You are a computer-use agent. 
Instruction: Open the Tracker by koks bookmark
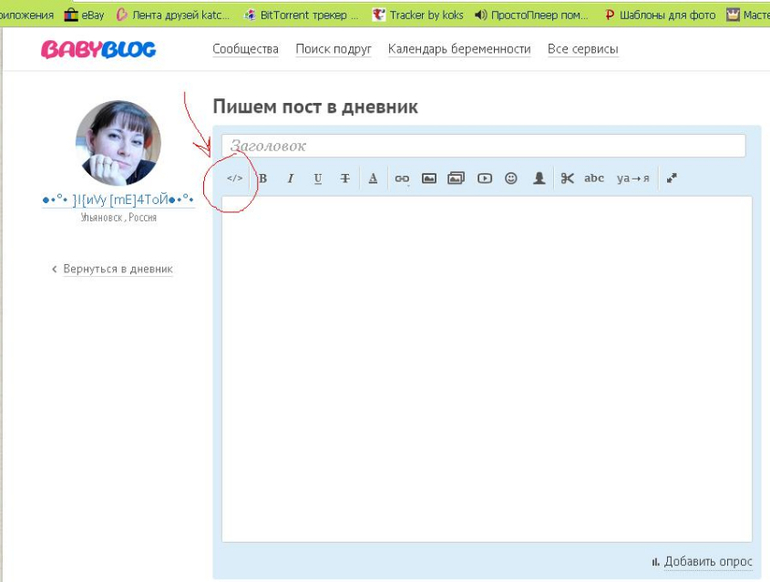tap(417, 15)
